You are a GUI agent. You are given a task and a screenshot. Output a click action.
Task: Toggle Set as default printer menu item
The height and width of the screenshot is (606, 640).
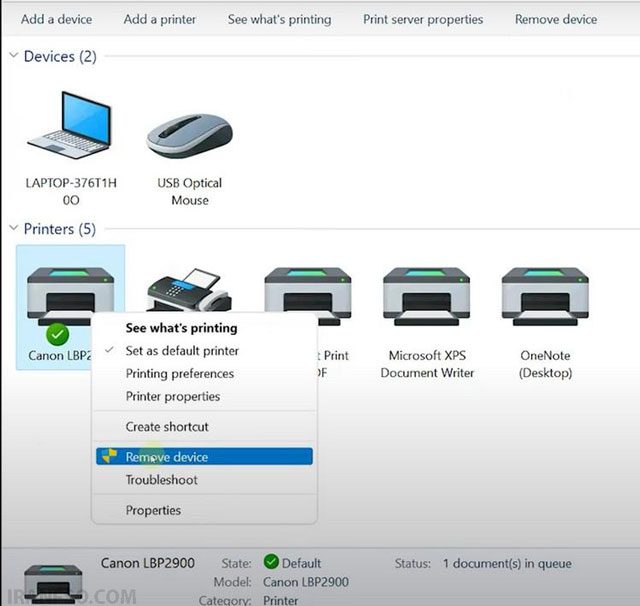pyautogui.click(x=204, y=351)
